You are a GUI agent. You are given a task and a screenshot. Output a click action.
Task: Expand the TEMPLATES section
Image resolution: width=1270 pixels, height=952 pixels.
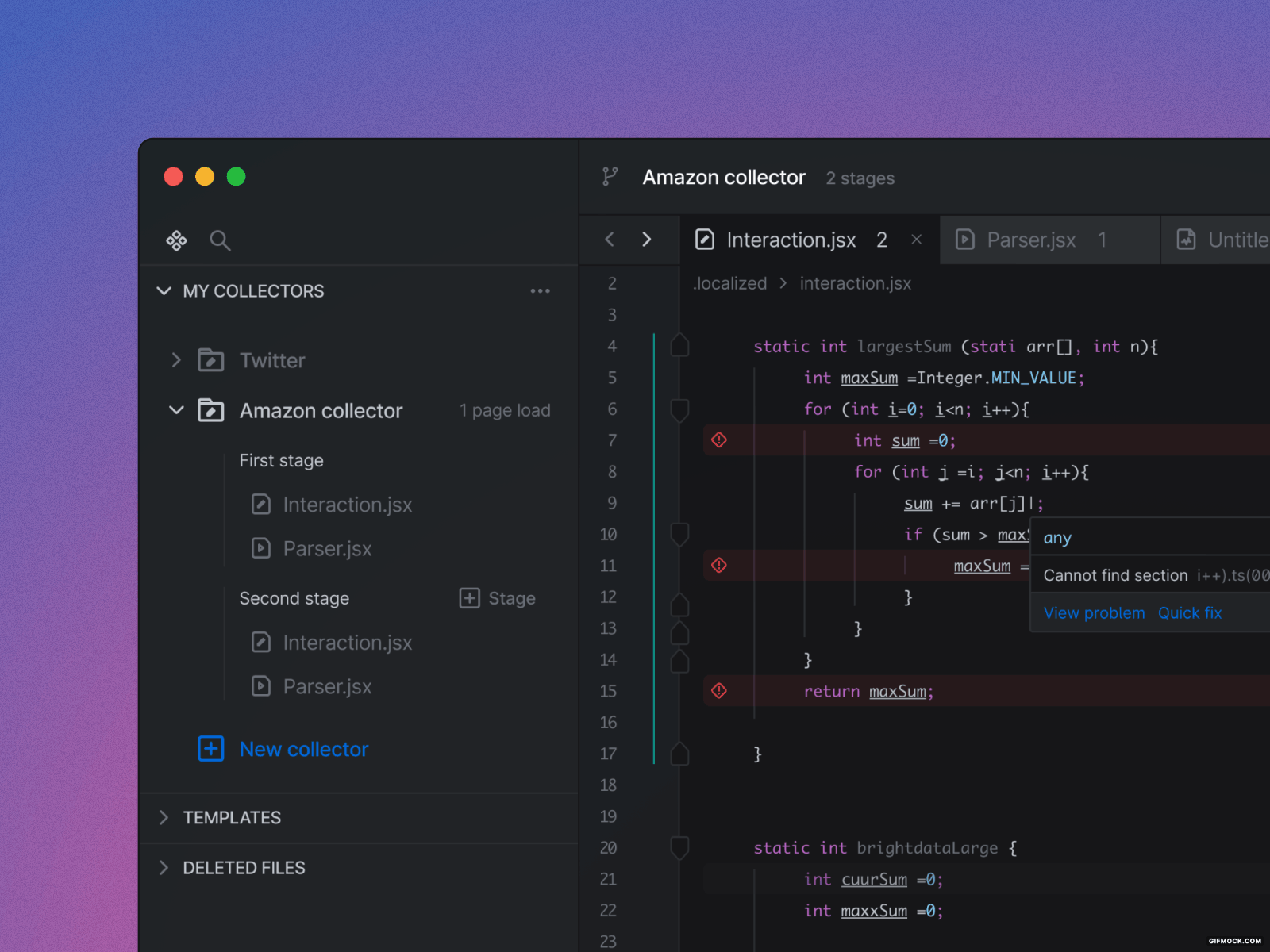pyautogui.click(x=164, y=818)
